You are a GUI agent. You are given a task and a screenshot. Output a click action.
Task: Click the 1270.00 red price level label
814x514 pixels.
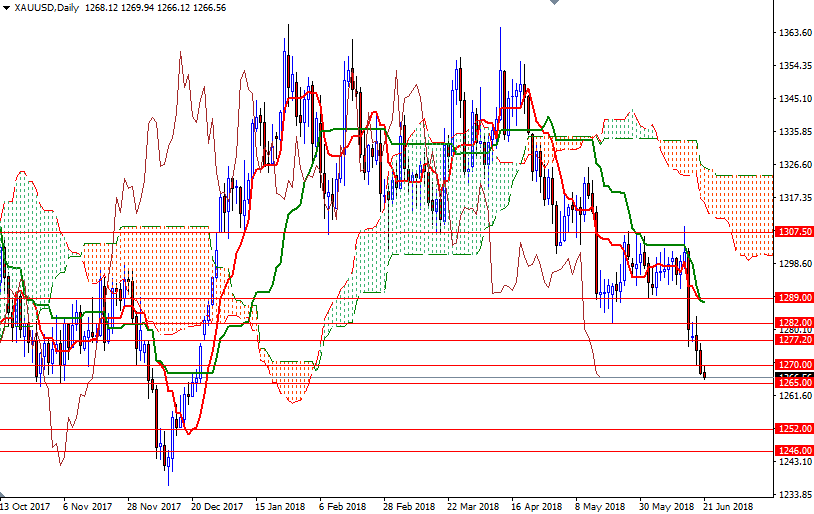tap(794, 365)
